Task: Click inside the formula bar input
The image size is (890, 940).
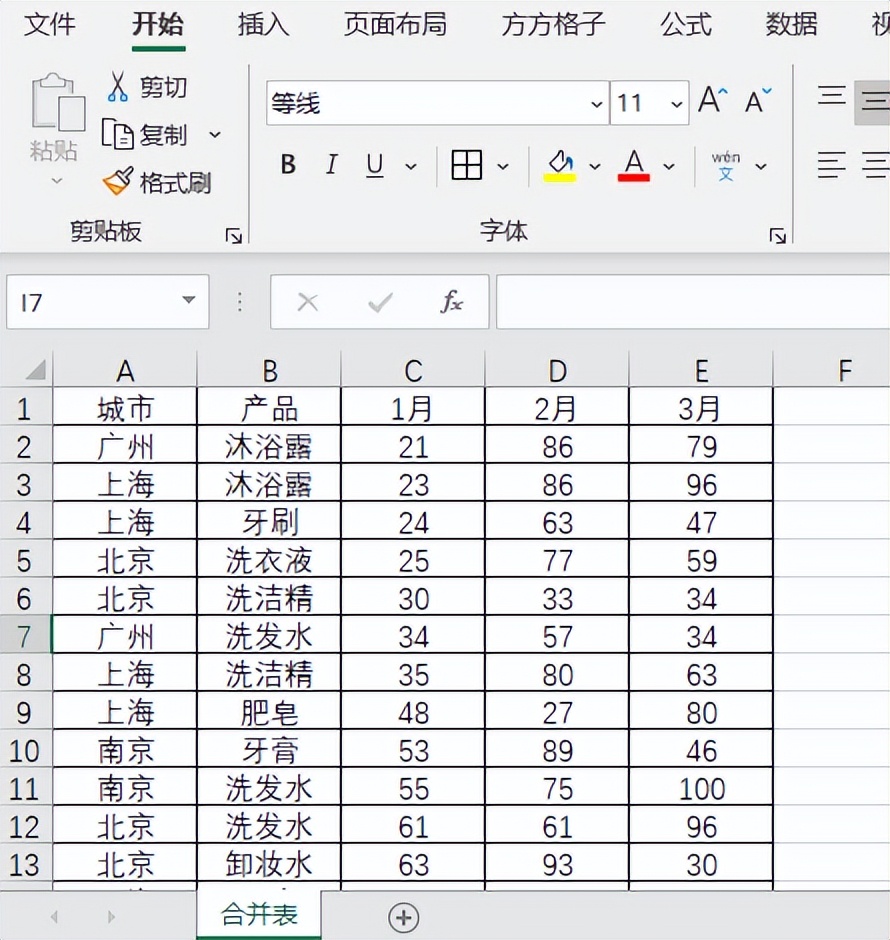Action: (x=690, y=302)
